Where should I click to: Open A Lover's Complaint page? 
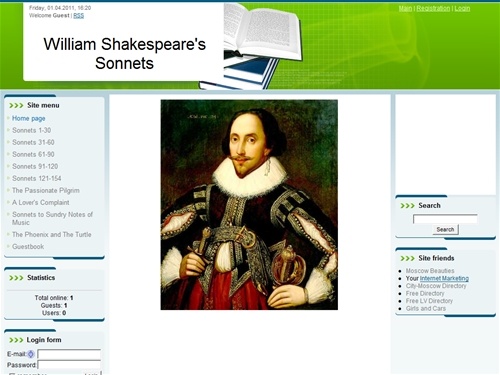pyautogui.click(x=41, y=202)
